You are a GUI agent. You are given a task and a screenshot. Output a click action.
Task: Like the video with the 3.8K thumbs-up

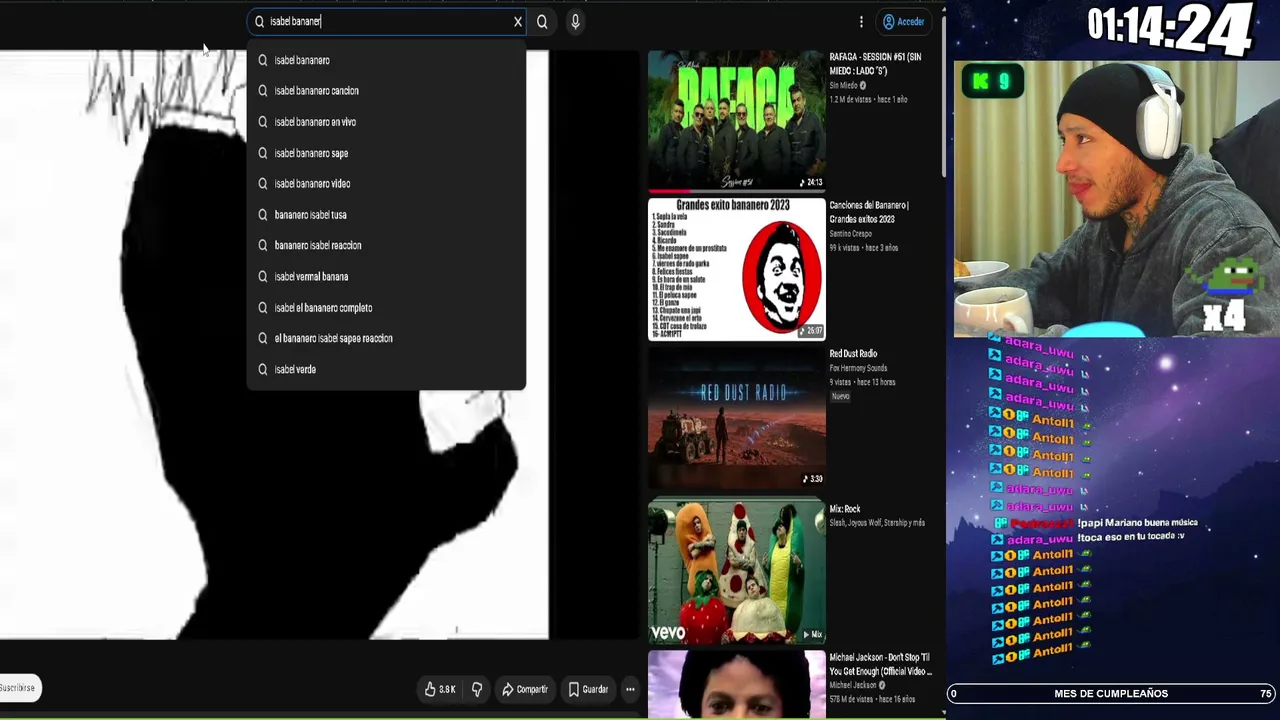pyautogui.click(x=440, y=689)
